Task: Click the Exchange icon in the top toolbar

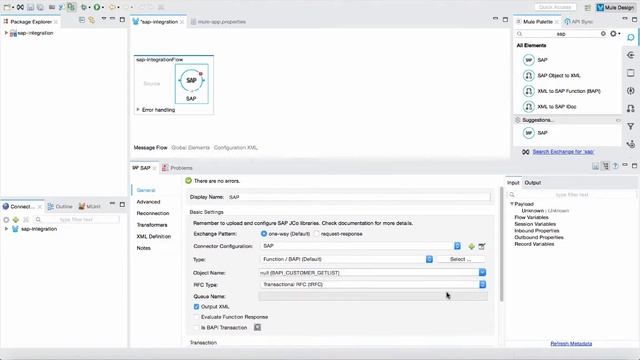Action: [x=20, y=7]
